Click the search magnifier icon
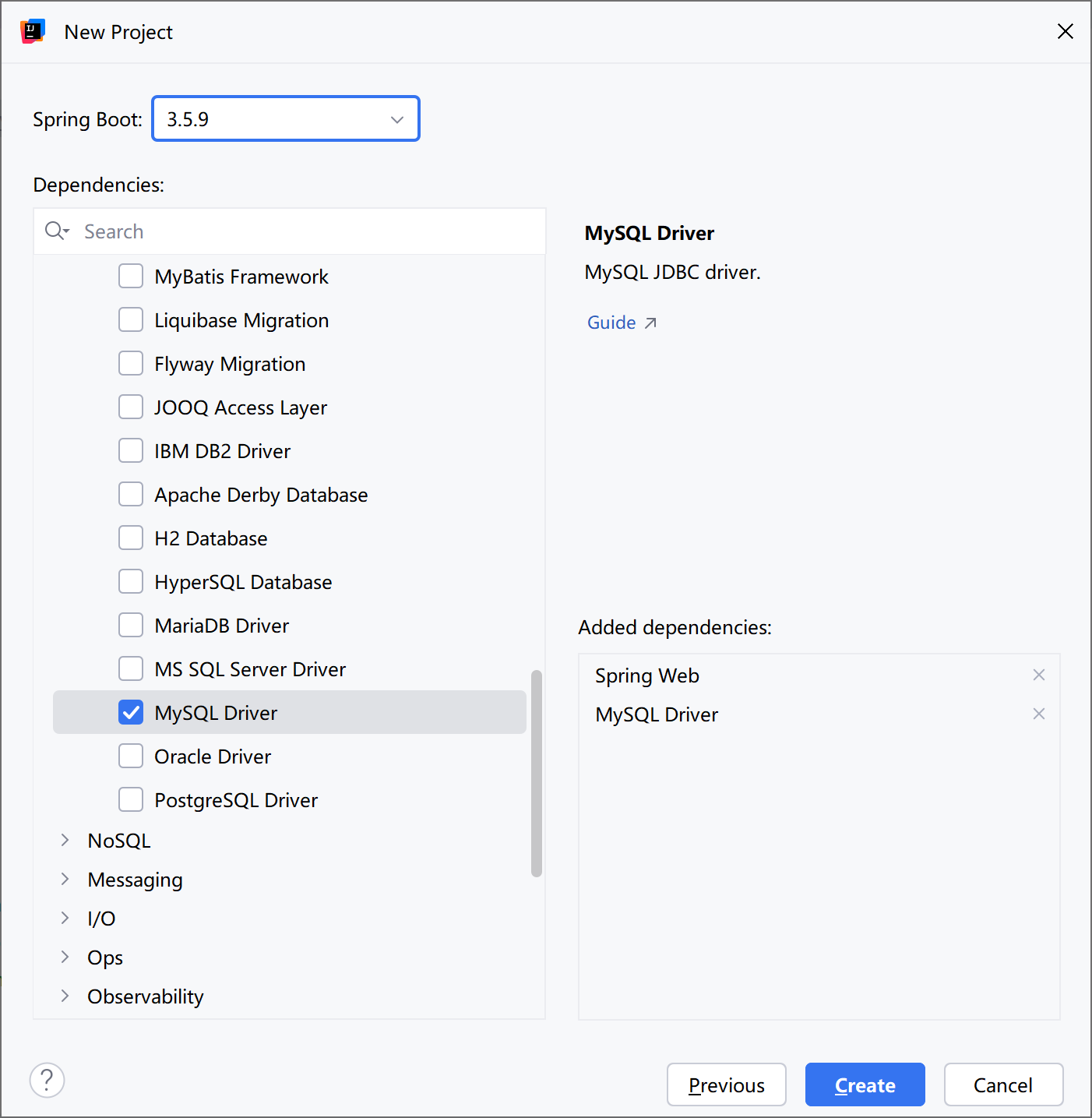The image size is (1092, 1118). [x=57, y=231]
